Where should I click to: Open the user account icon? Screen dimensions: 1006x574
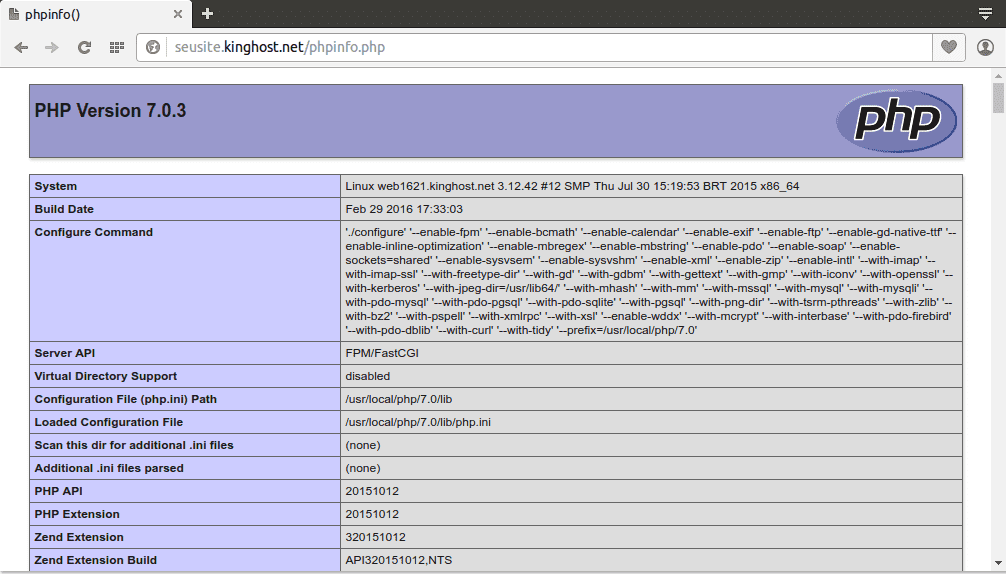click(985, 47)
